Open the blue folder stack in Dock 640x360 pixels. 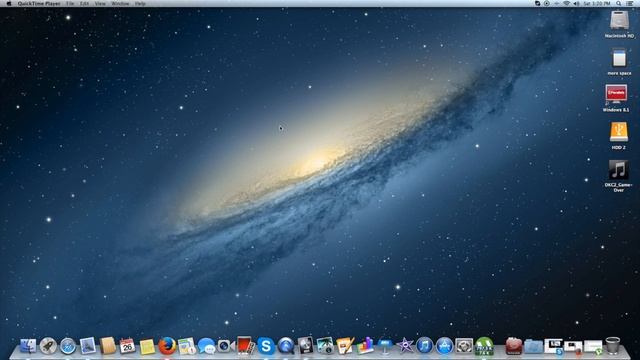coord(533,347)
